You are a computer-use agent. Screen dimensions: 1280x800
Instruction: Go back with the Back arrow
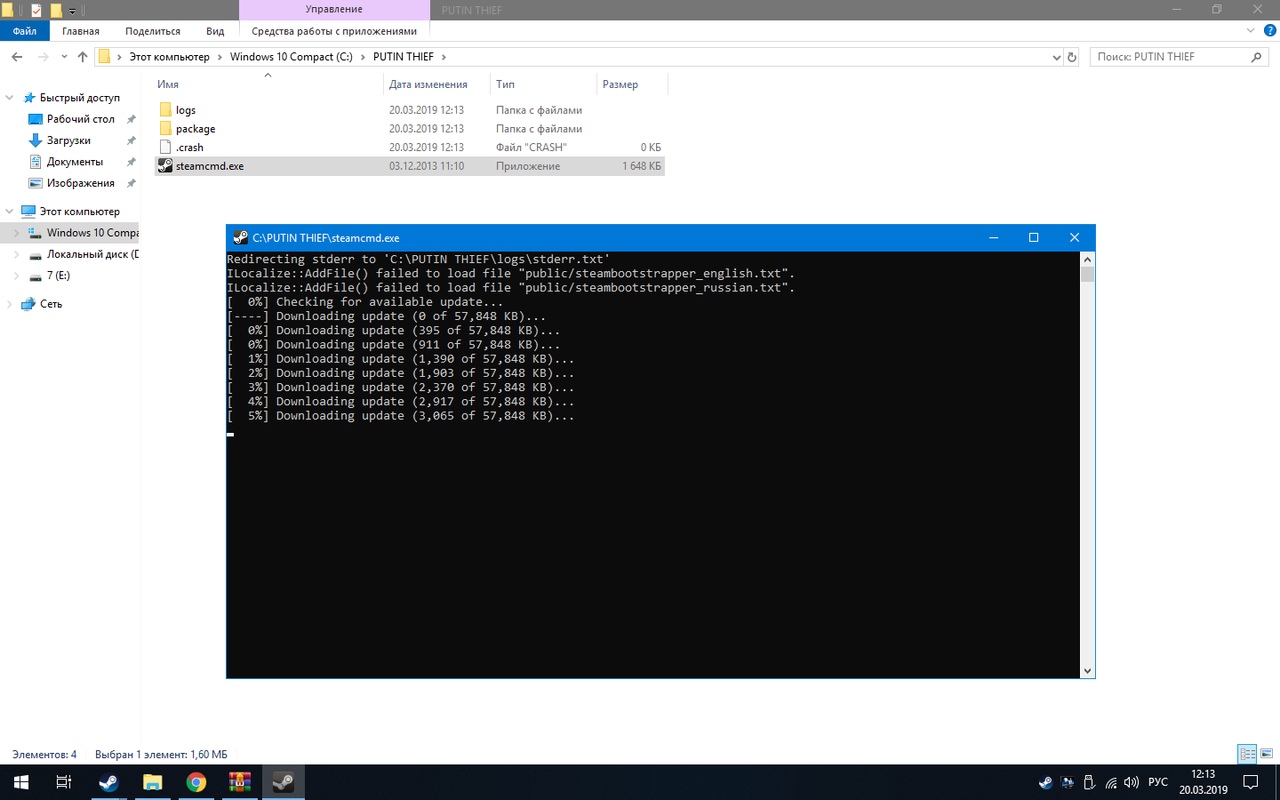(x=17, y=57)
